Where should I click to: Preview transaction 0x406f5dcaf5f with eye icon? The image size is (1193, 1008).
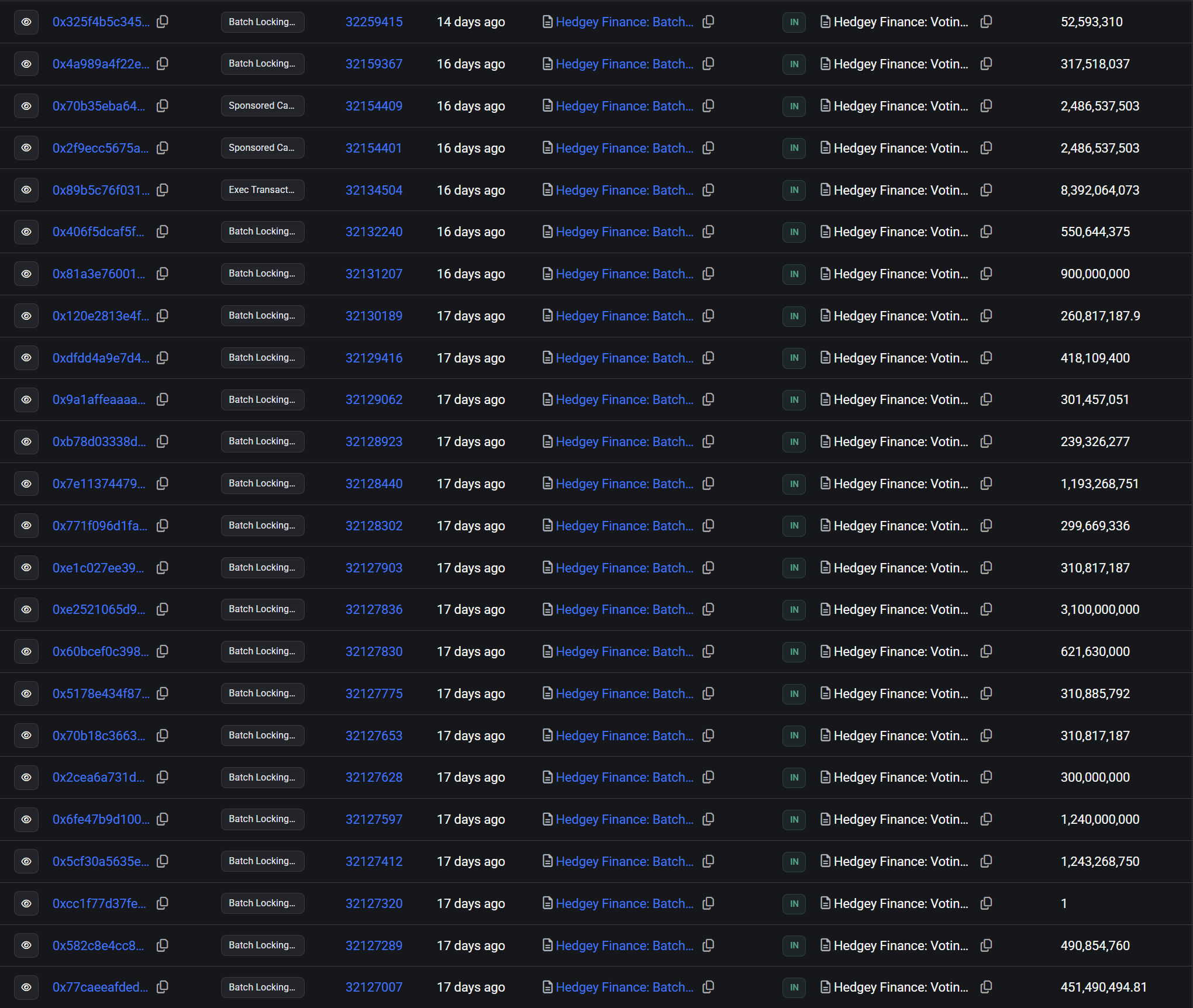tap(26, 232)
